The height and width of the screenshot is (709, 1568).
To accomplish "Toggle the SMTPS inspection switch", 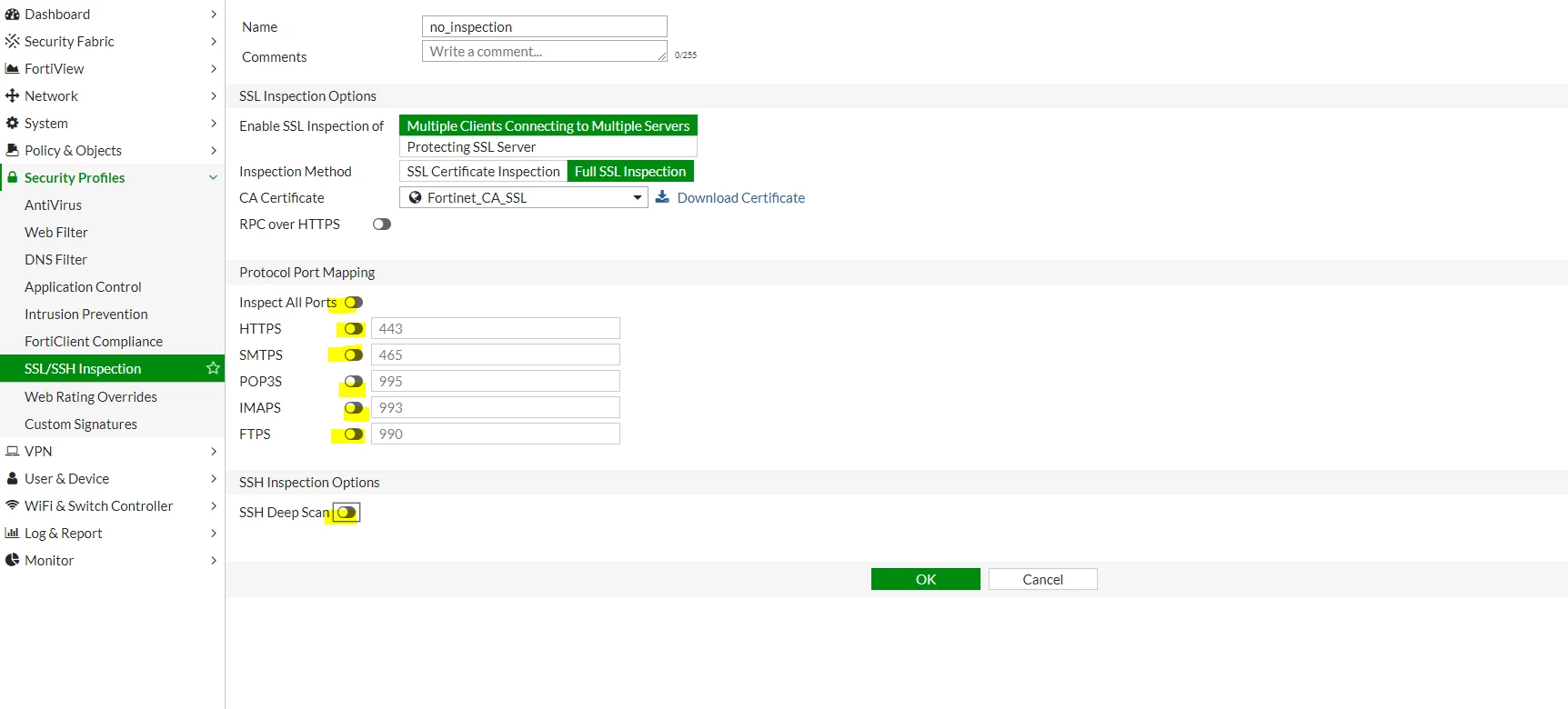I will point(354,355).
